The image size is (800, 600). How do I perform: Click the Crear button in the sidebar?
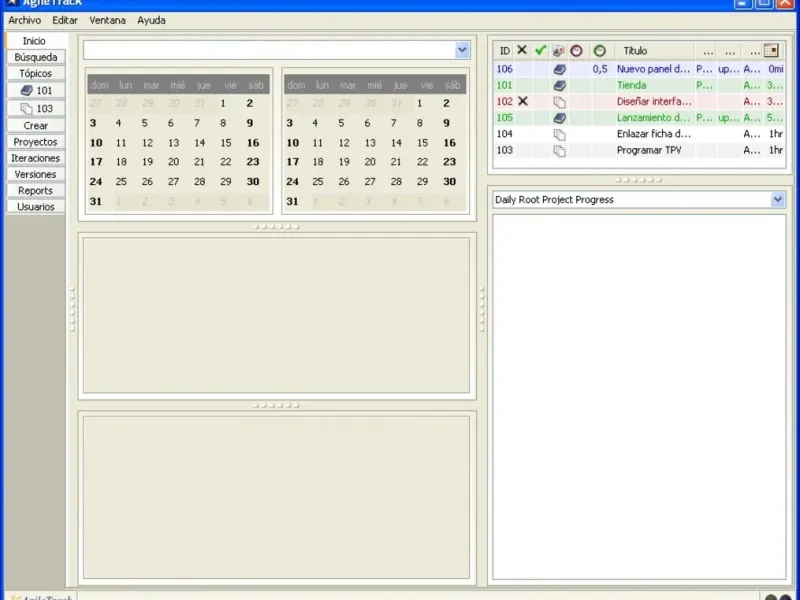(x=36, y=126)
